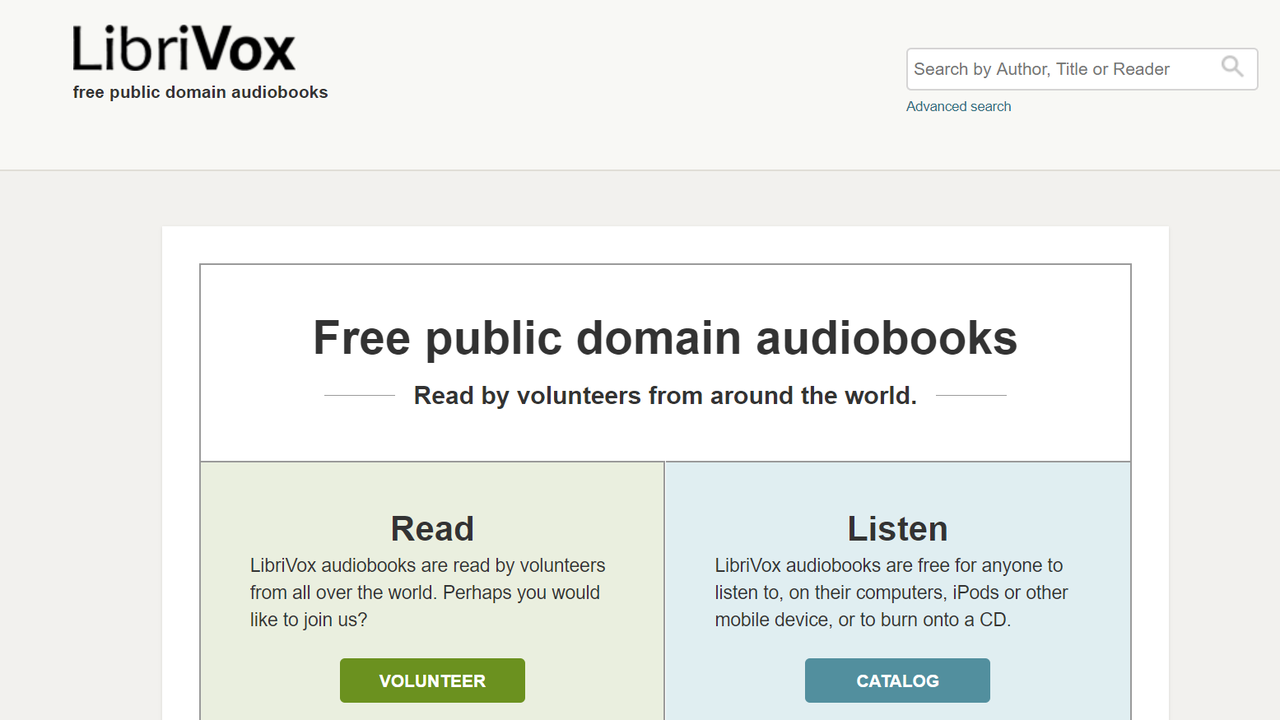Open the LibriVox logo homepage link
Screen dimensions: 1280x720
point(184,49)
